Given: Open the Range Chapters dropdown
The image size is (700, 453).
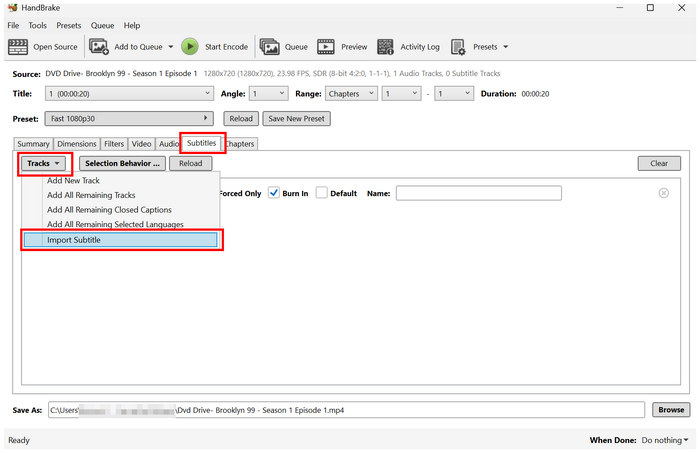Looking at the screenshot, I should [351, 94].
